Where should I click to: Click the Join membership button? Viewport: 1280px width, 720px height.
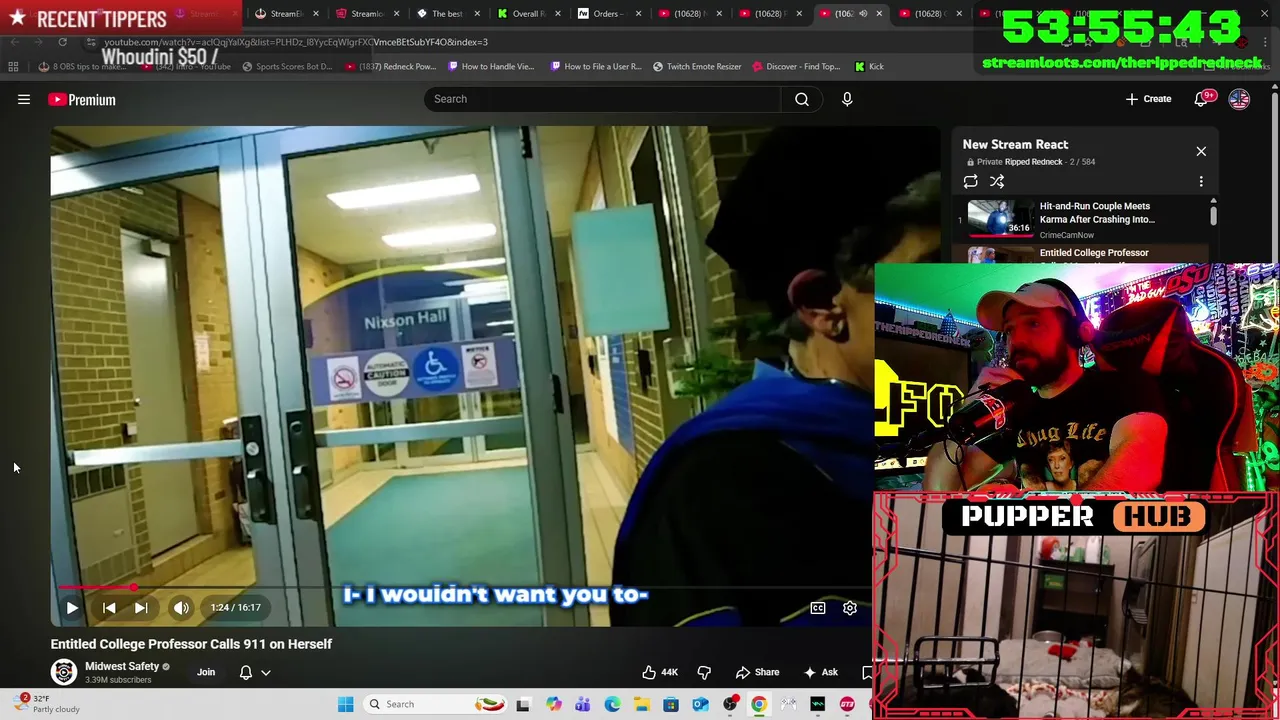point(206,672)
